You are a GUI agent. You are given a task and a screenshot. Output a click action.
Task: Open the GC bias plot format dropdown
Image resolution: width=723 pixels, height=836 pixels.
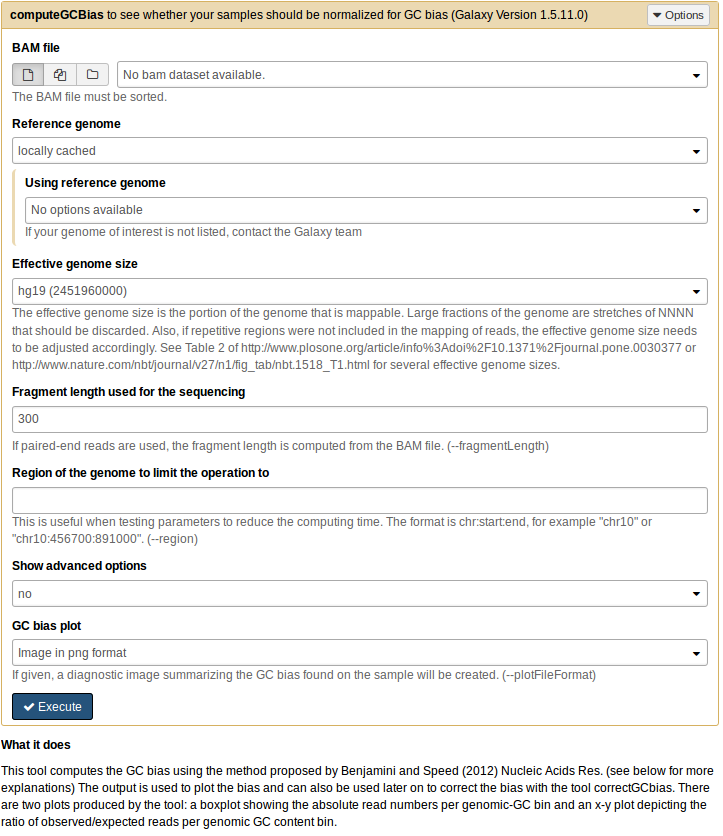point(360,653)
